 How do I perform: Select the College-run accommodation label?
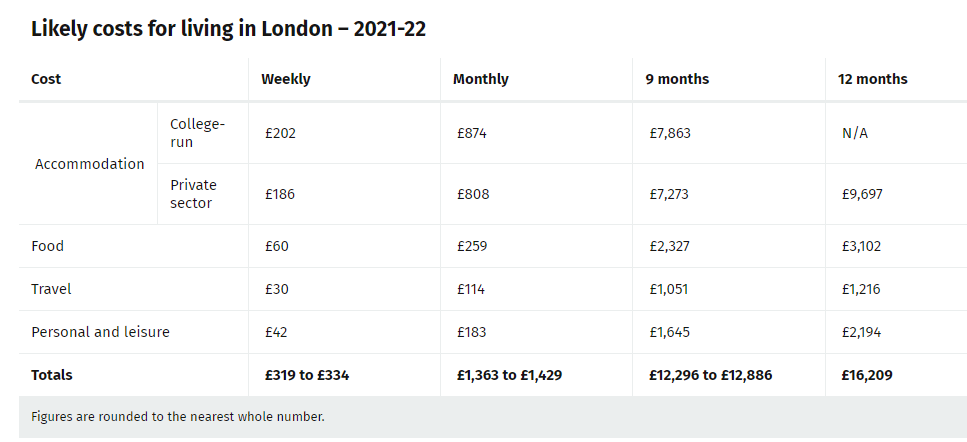point(197,133)
